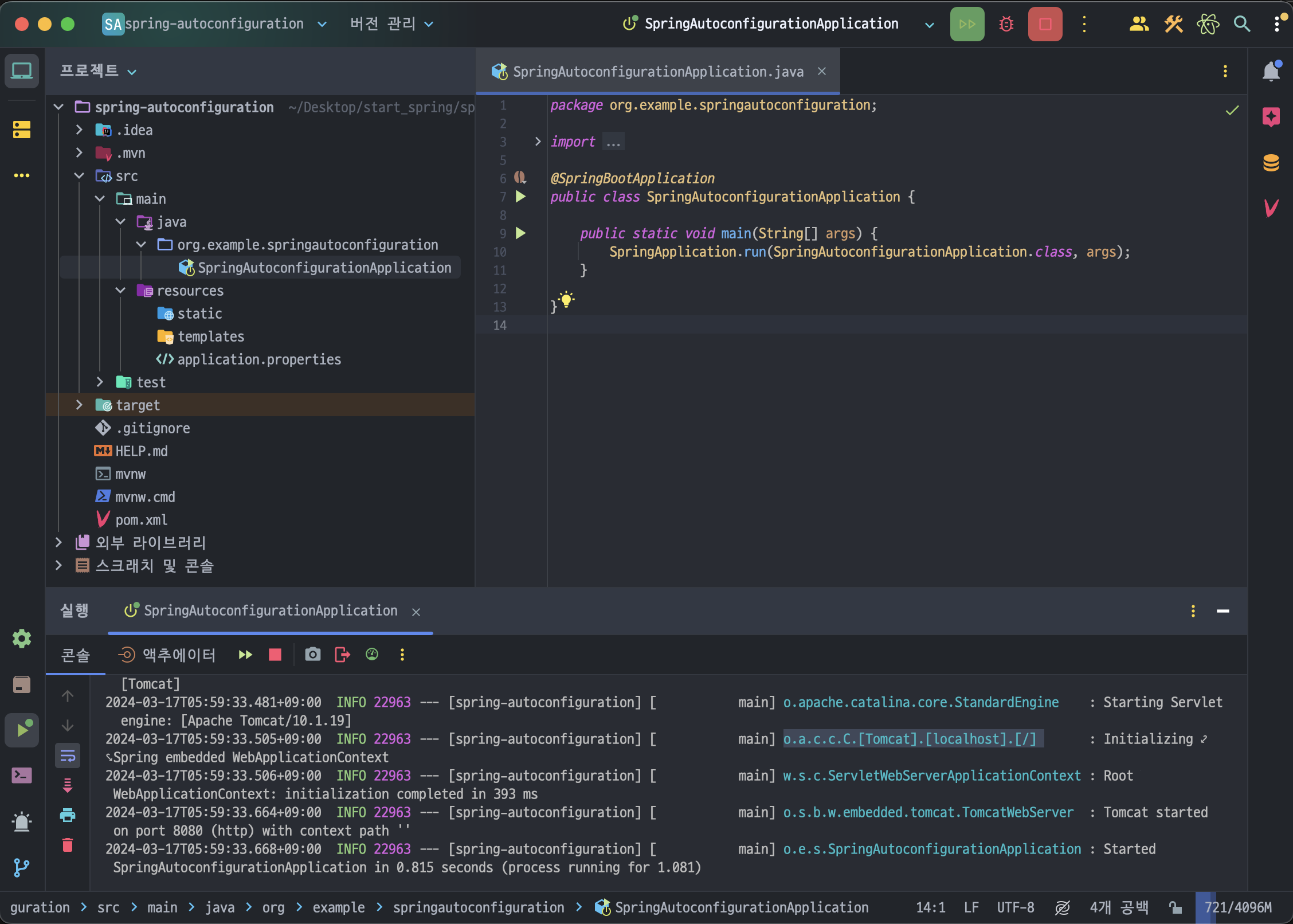Viewport: 1293px width, 924px height.
Task: Open the Project tool window icon
Action: [22, 71]
